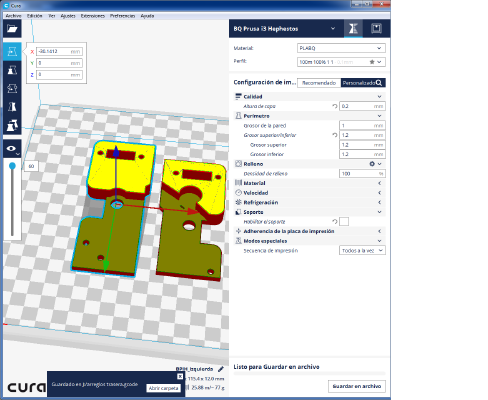Click the Y position input field
This screenshot has width=488, height=400.
point(59,63)
